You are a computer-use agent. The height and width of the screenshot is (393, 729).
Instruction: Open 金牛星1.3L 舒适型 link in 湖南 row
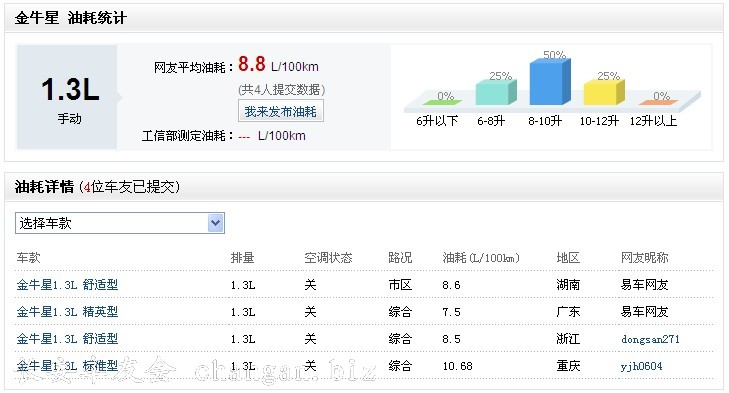point(67,285)
